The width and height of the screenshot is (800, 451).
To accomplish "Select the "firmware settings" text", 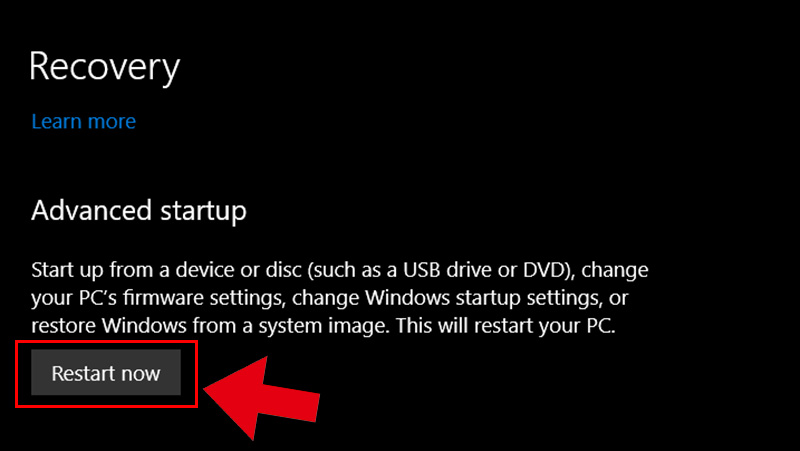I will tap(203, 297).
